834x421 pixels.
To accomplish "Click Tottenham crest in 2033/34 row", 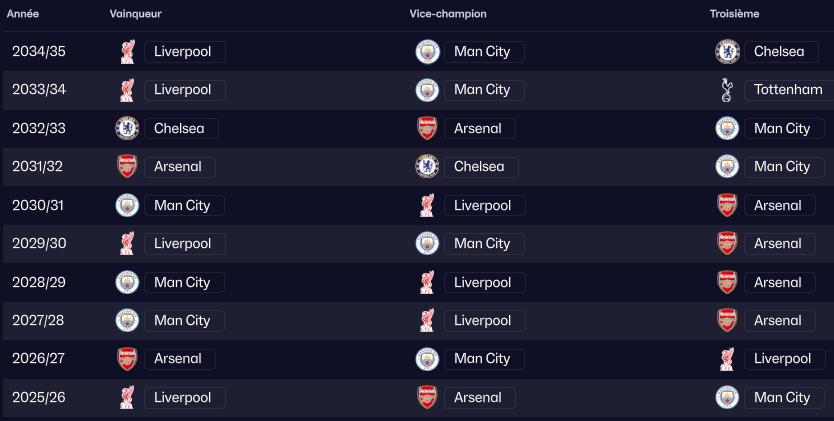I will (727, 90).
